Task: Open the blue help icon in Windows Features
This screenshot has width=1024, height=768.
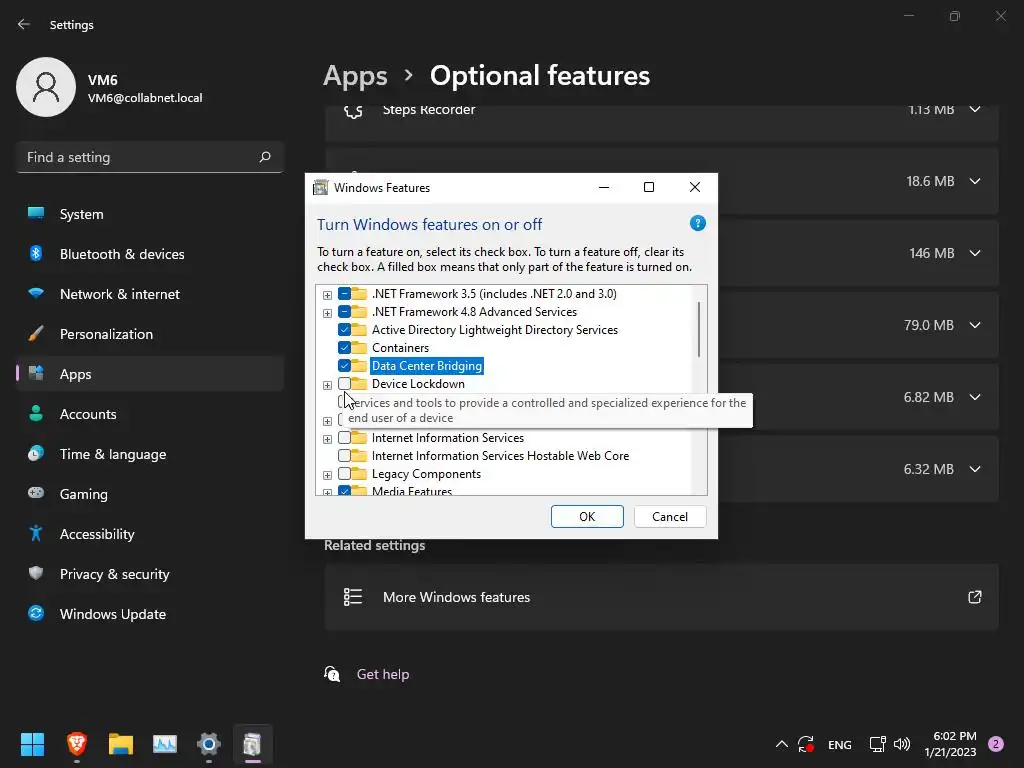Action: pyautogui.click(x=697, y=224)
